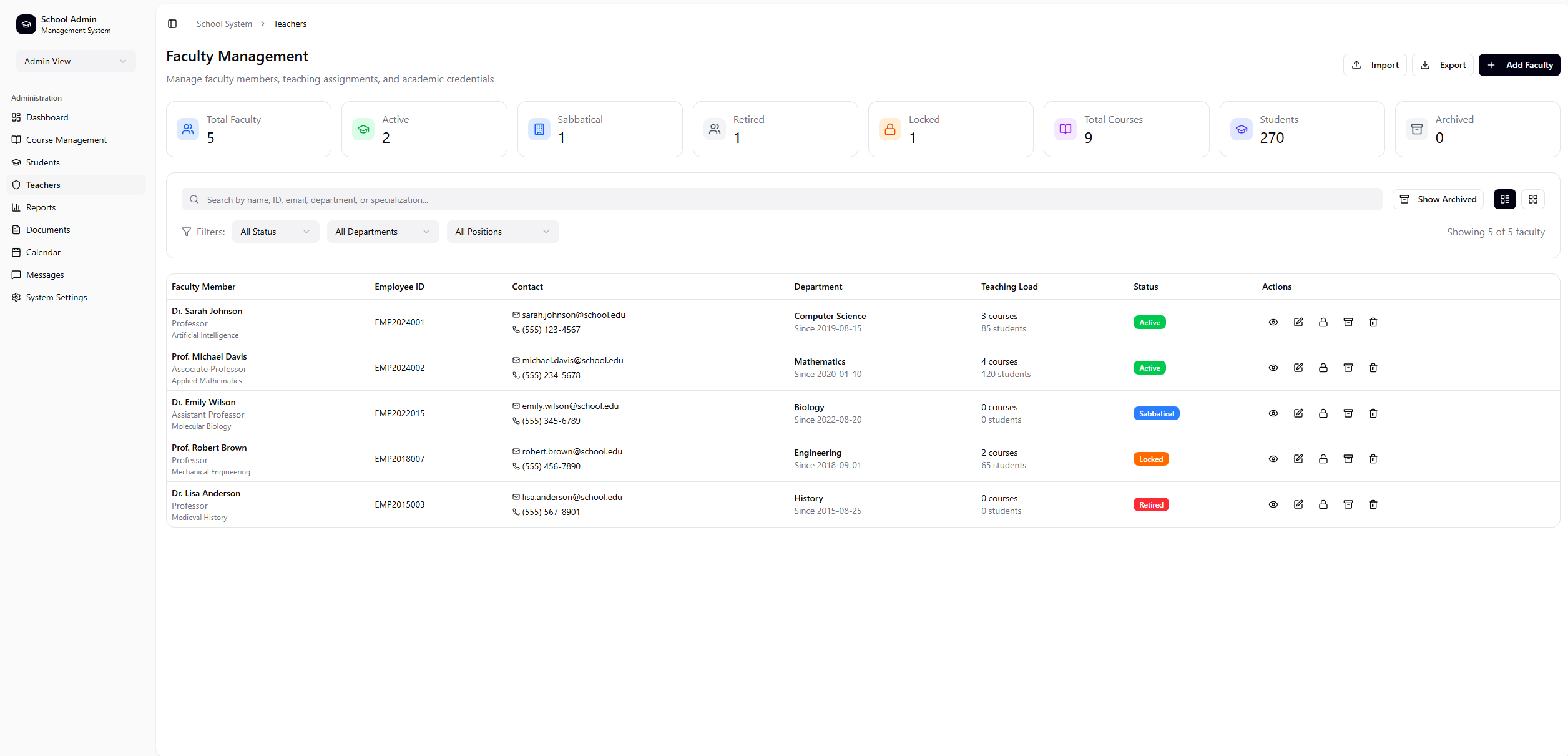The image size is (1568, 756).
Task: Delete Dr. Lisa Anderson's record
Action: pos(1373,504)
